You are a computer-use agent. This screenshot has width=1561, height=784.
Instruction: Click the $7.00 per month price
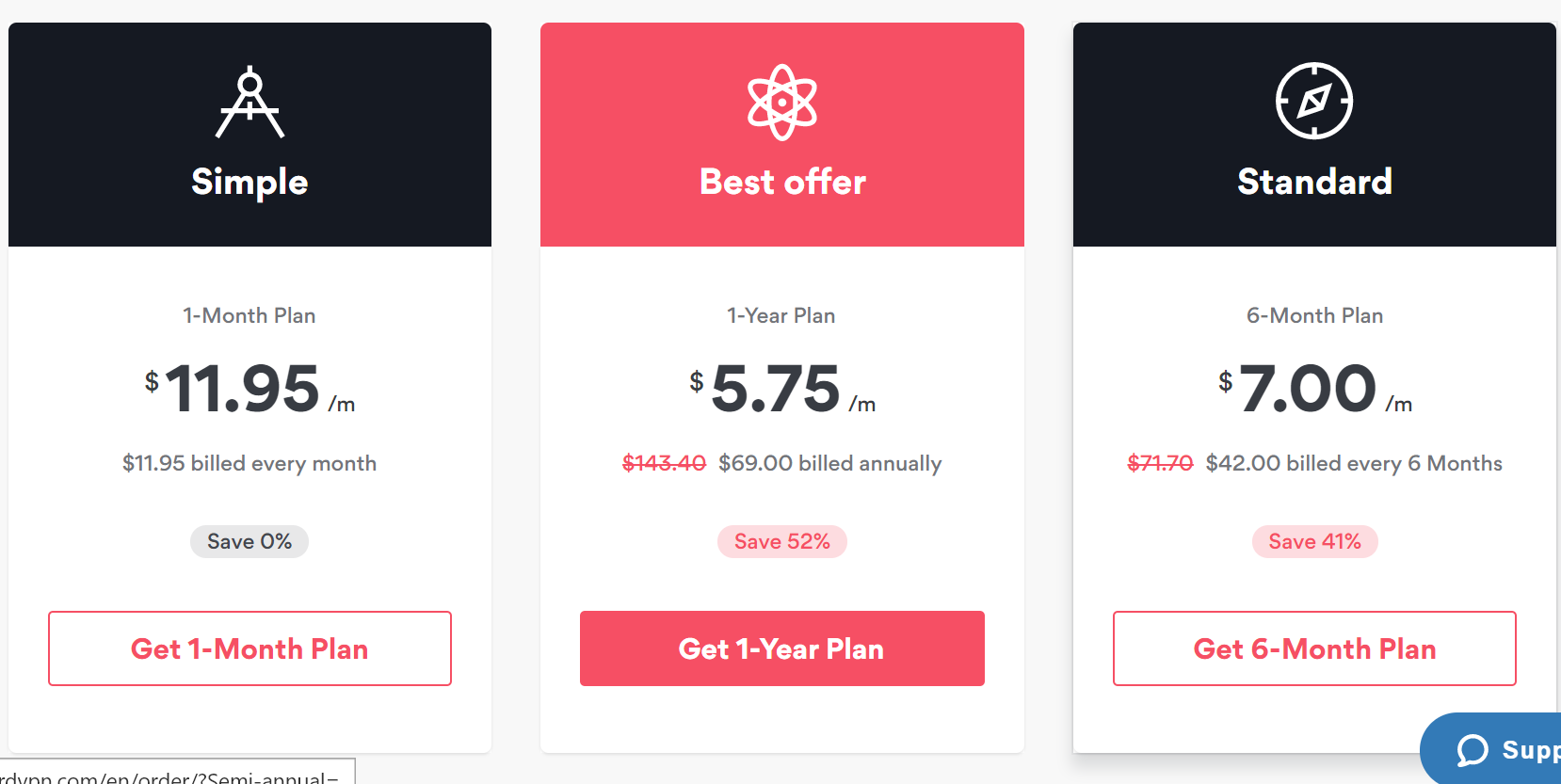(1314, 389)
